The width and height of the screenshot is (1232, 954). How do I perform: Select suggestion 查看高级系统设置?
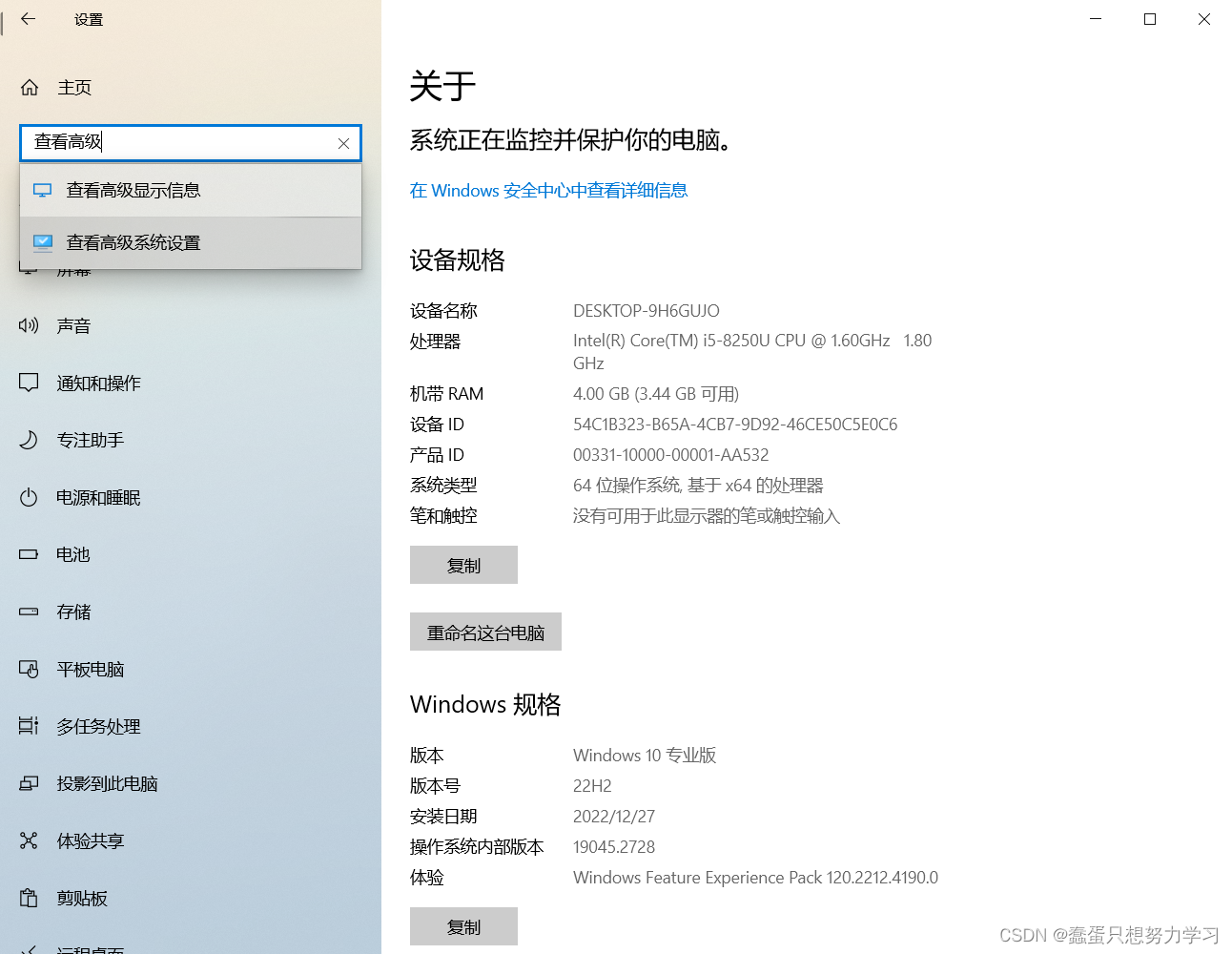pos(133,242)
